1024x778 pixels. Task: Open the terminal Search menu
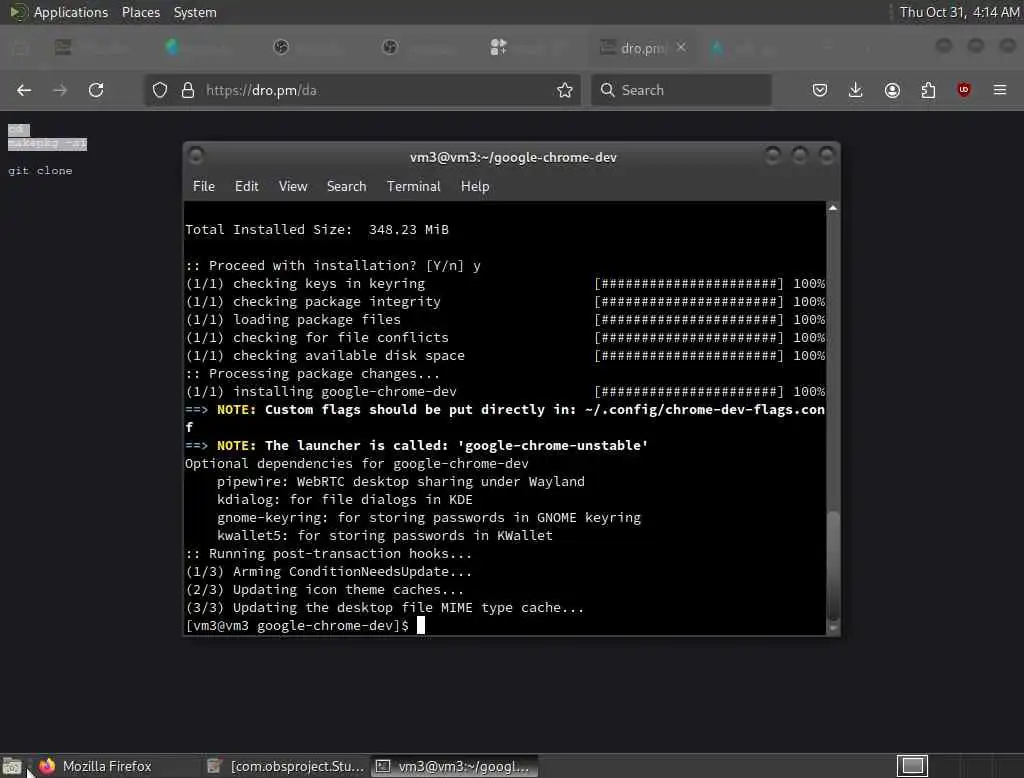[x=346, y=186]
